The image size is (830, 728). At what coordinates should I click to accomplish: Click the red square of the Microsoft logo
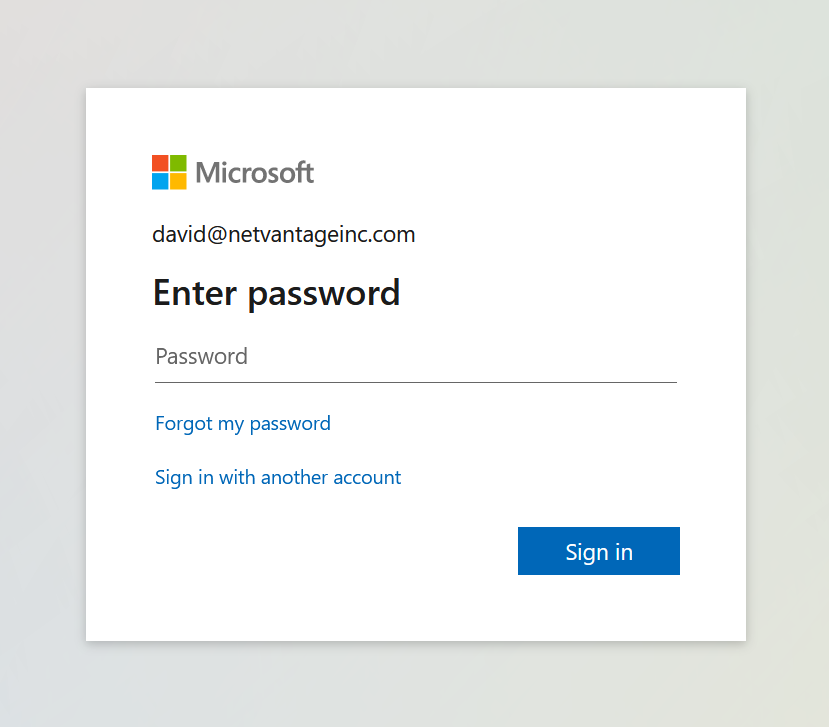pos(160,163)
